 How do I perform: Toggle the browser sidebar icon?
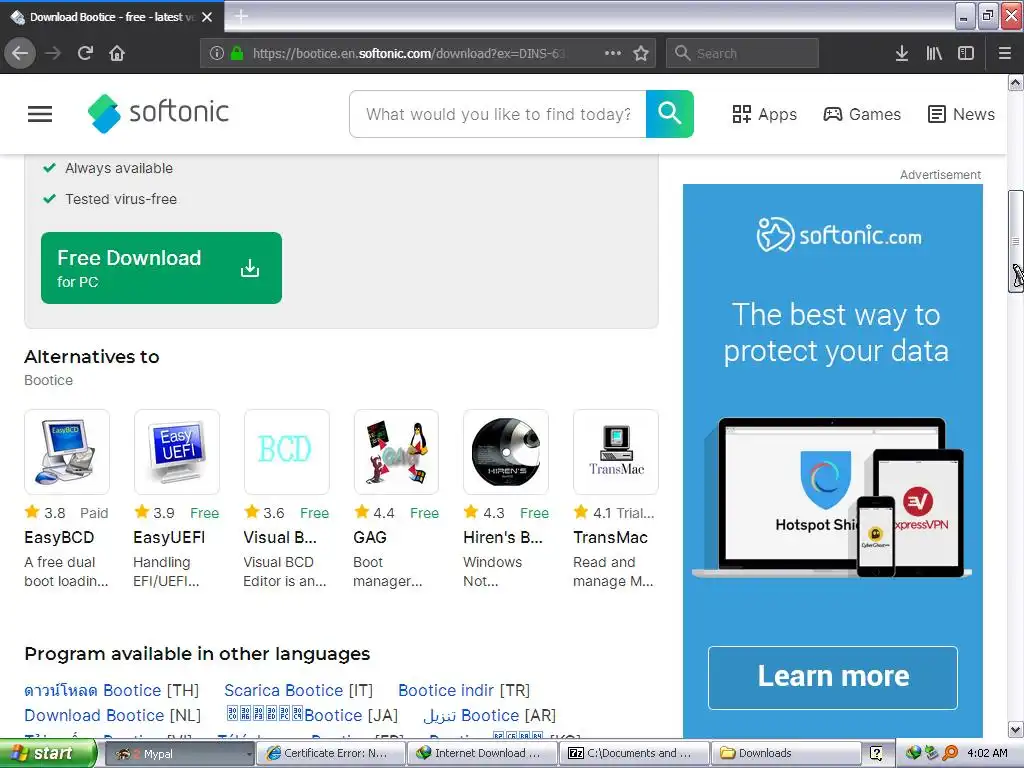click(966, 53)
